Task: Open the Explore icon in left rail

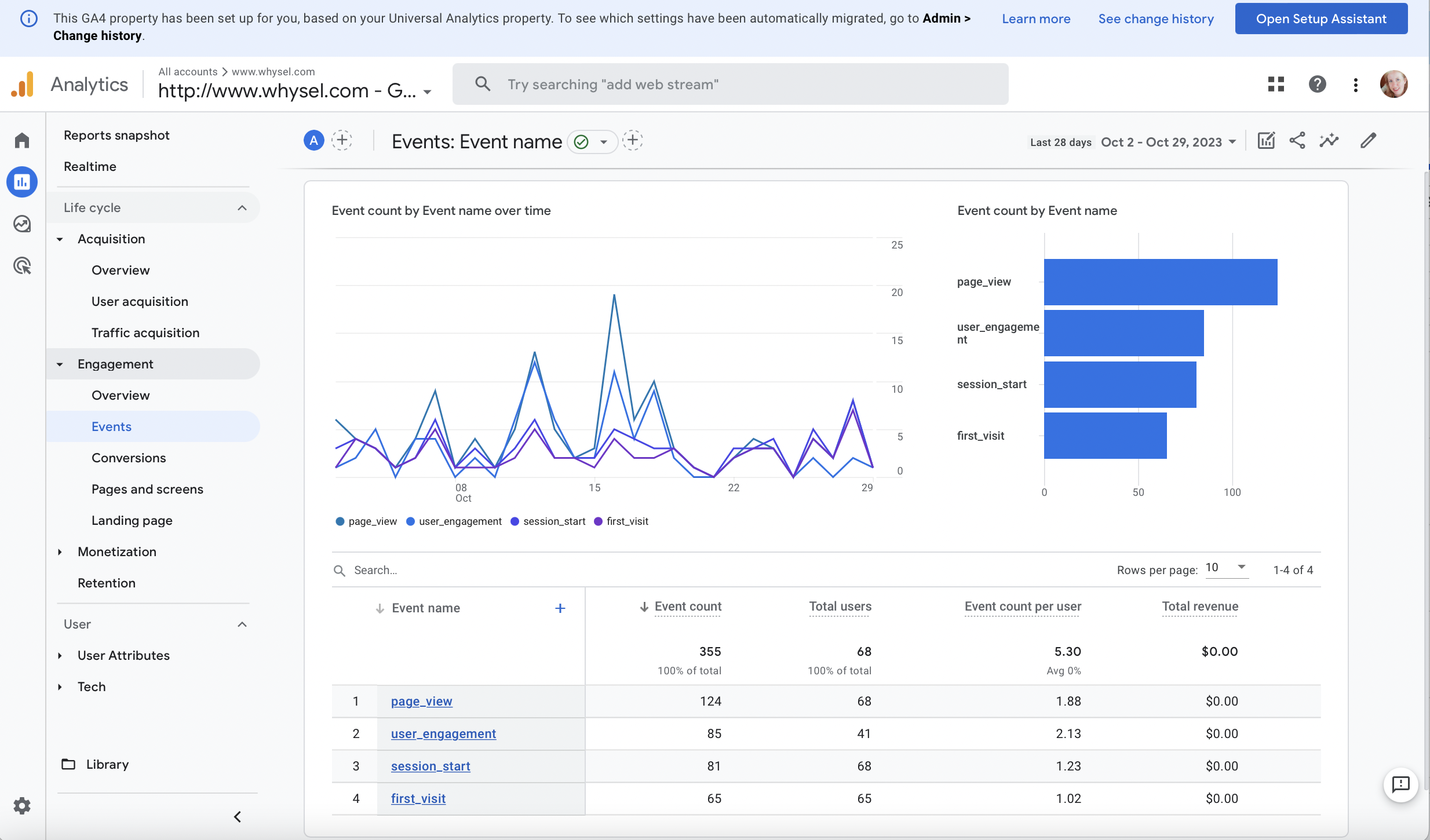Action: click(22, 224)
